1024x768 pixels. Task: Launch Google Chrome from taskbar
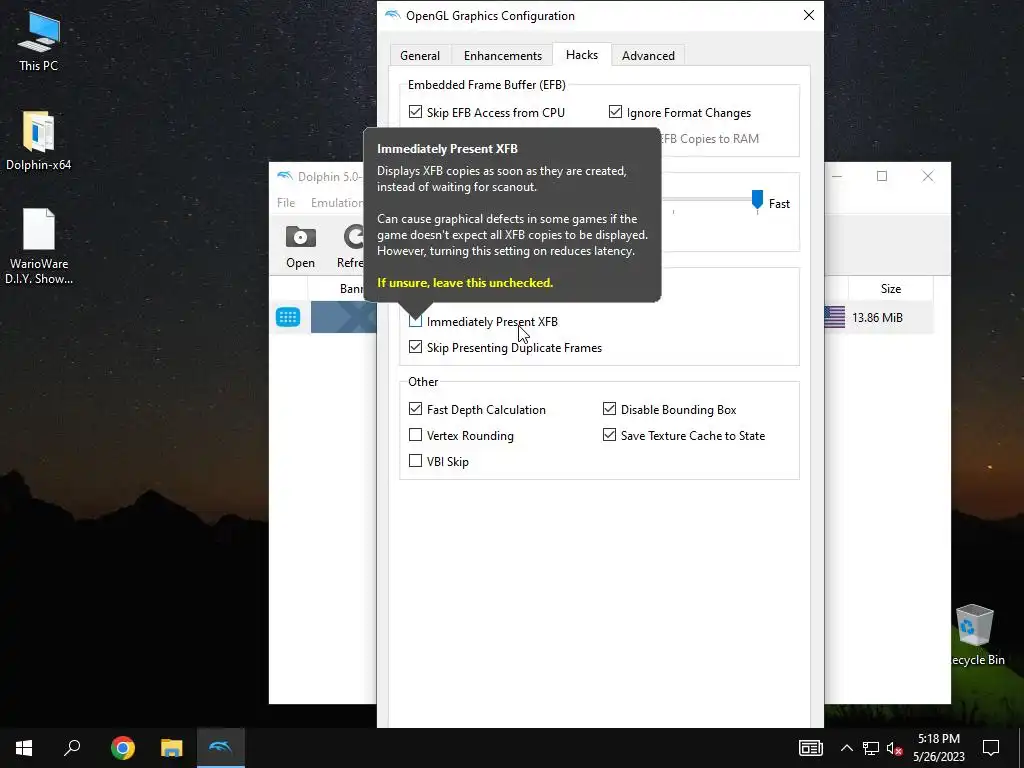(x=122, y=748)
